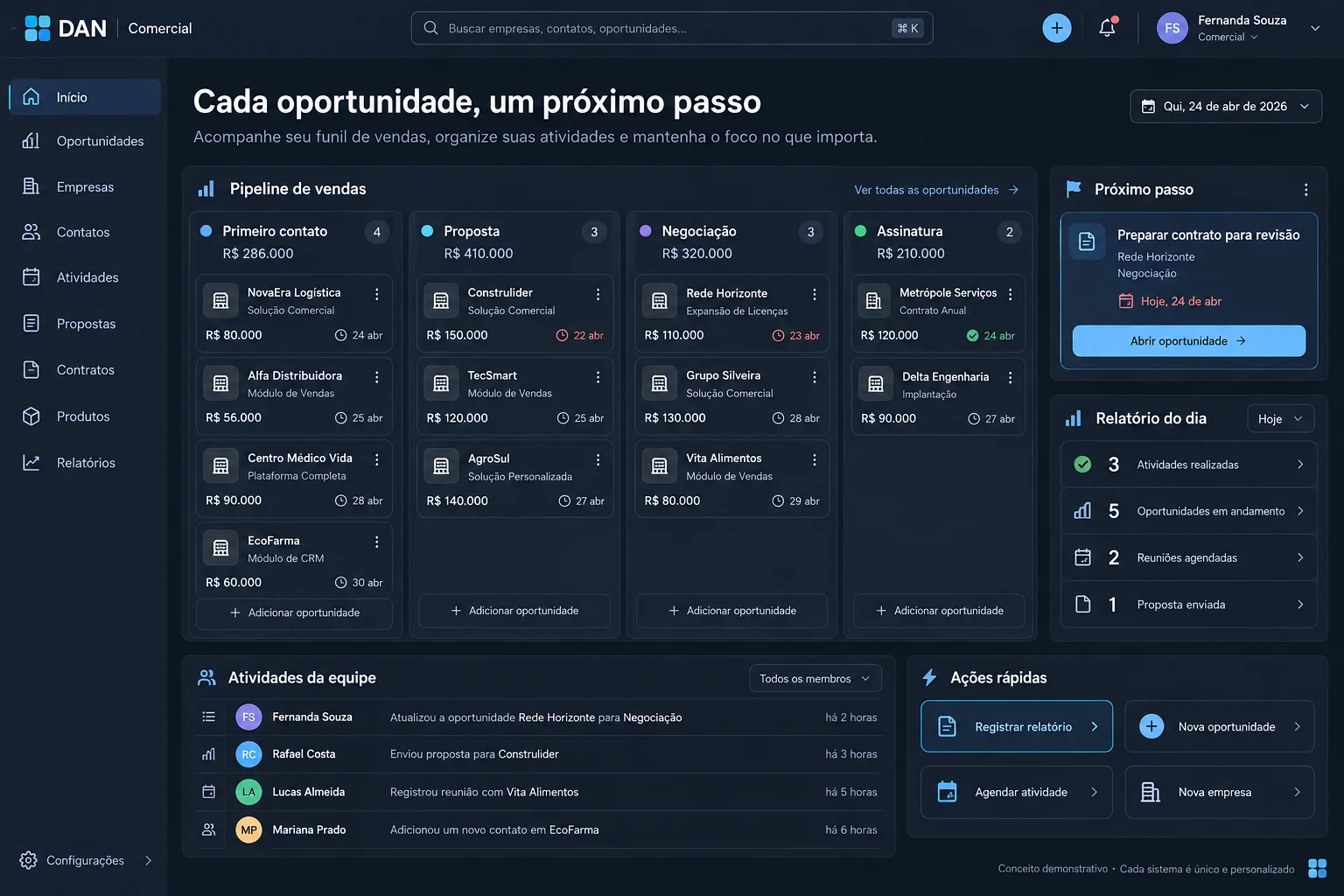Viewport: 1344px width, 896px height.
Task: Click Oportunidades em andamento row
Action: [1189, 511]
